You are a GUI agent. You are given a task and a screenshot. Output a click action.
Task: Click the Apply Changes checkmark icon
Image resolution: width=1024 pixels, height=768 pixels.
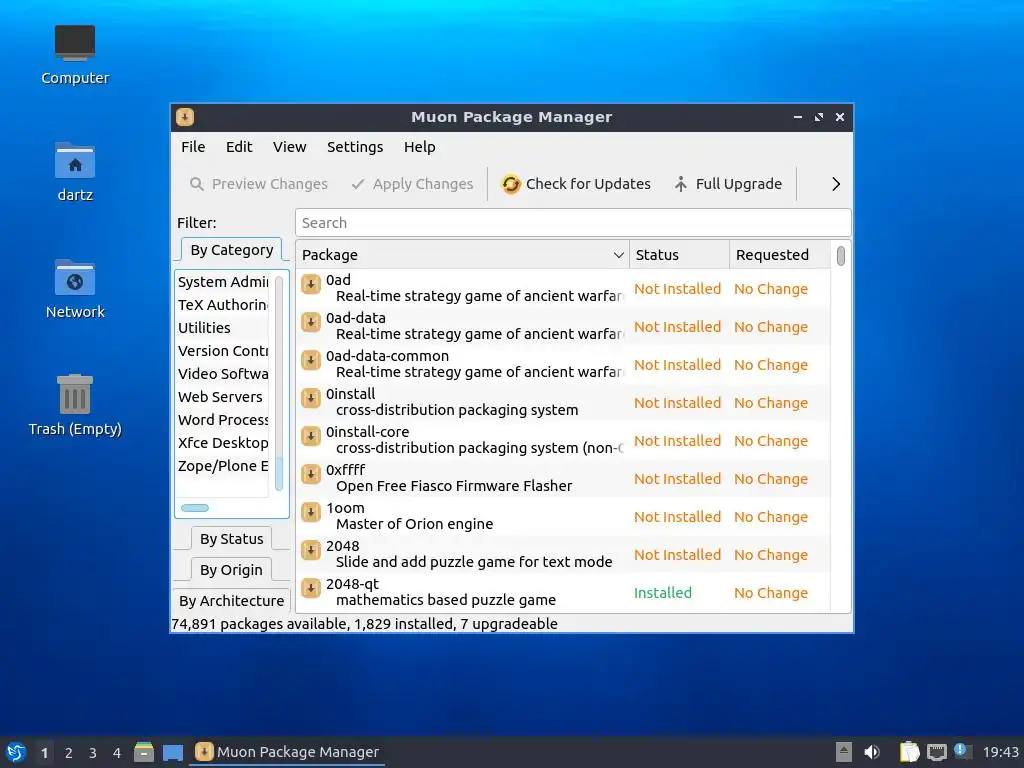tap(357, 184)
